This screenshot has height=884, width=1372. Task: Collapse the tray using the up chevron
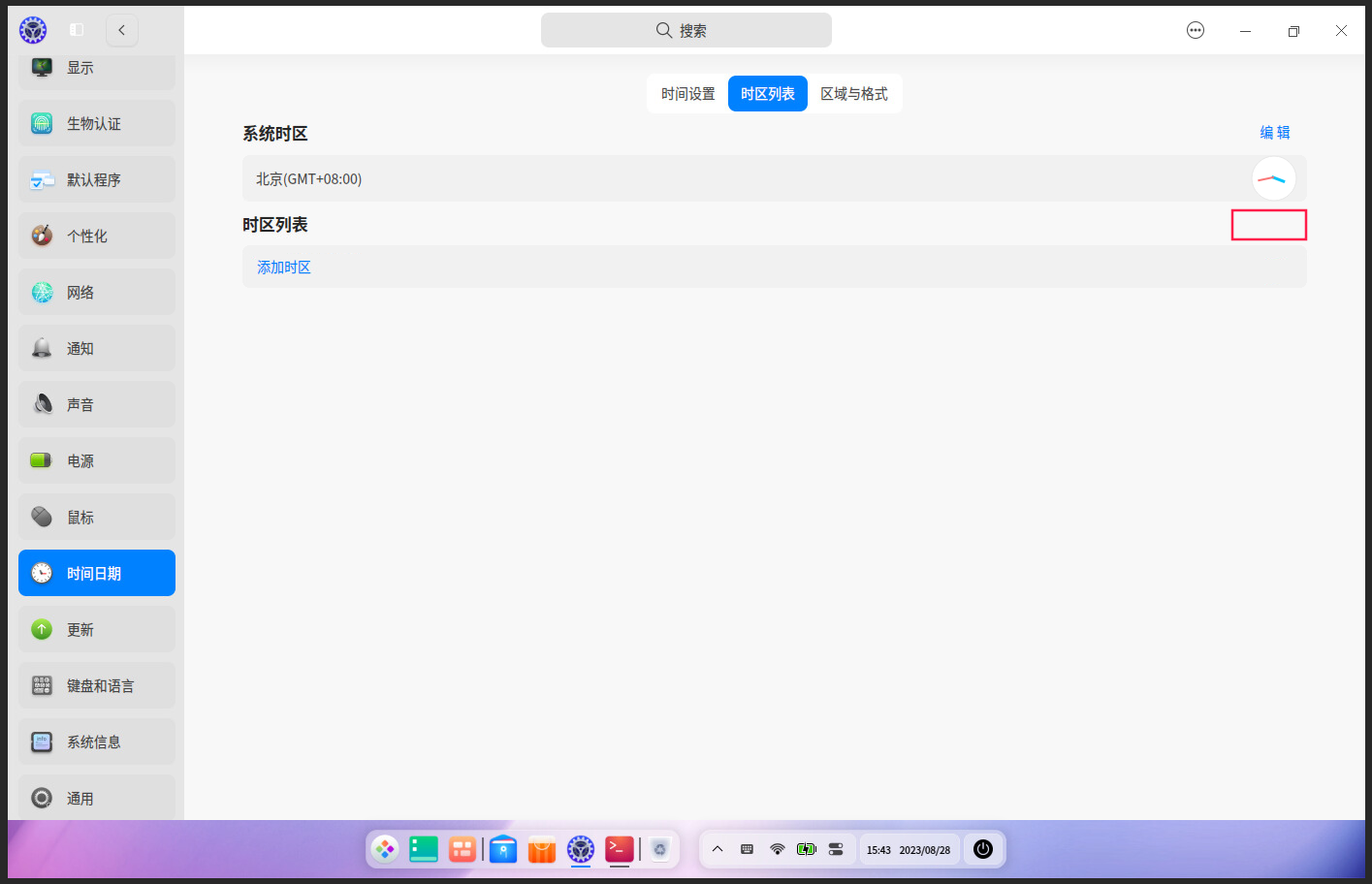(718, 849)
